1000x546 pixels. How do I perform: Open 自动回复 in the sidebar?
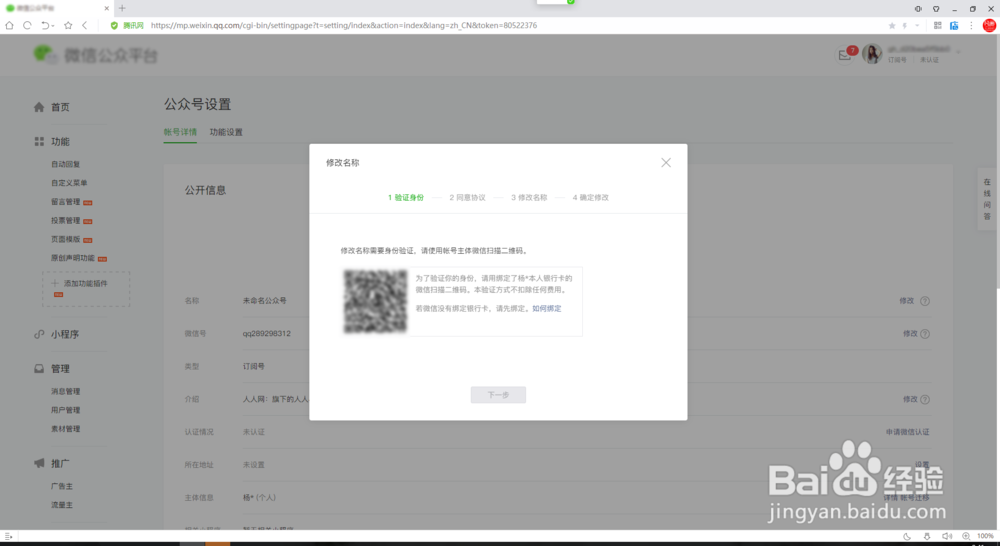click(66, 164)
